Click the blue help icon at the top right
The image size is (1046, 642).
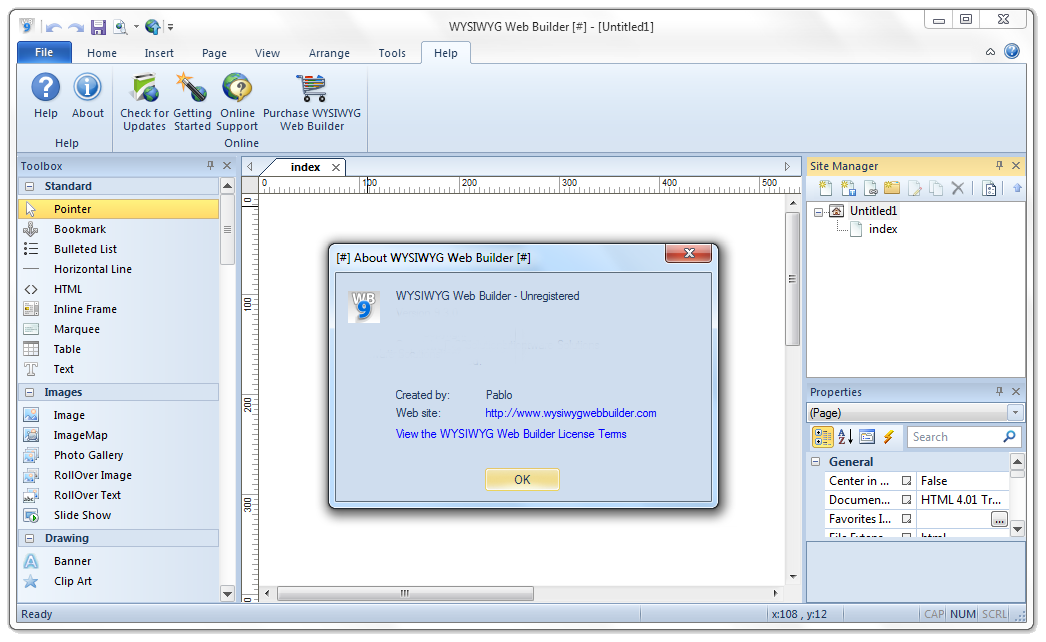tap(1011, 51)
